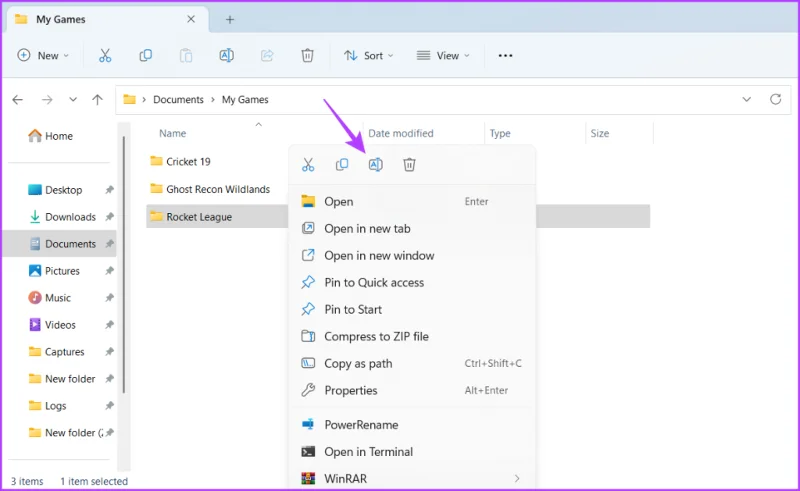Select Pin to Quick access

coord(412,283)
